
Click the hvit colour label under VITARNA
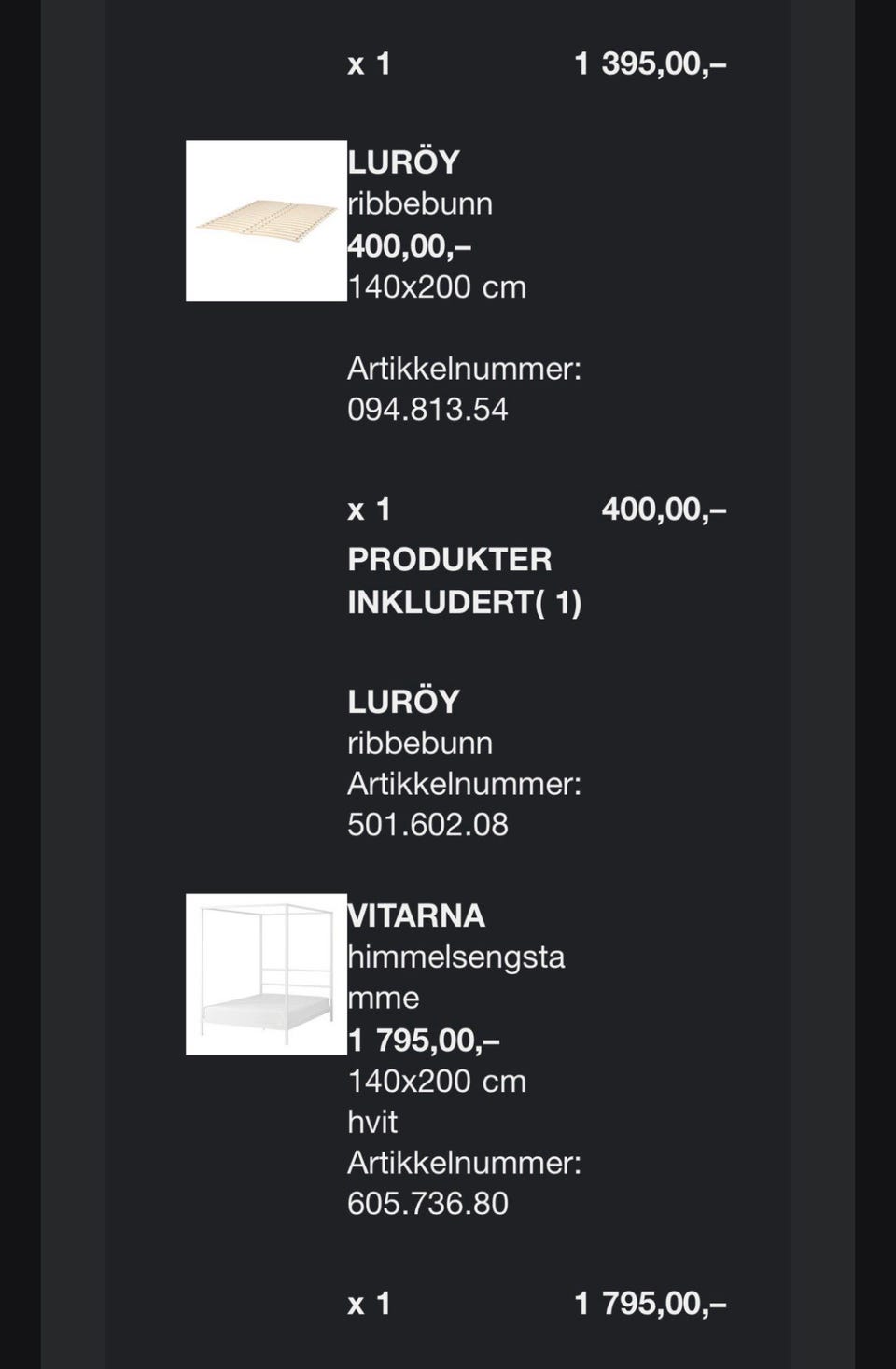pos(372,1122)
